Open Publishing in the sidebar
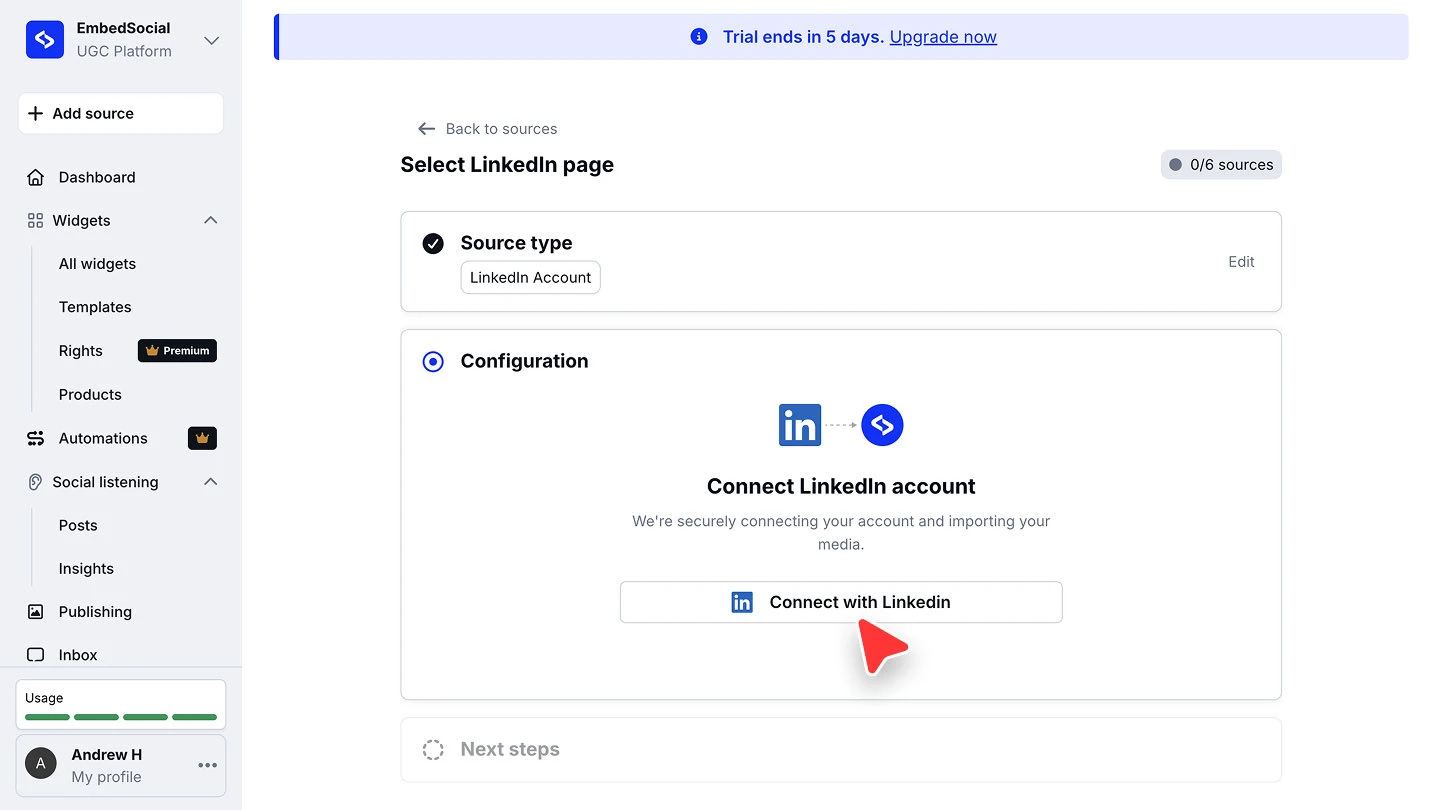 [95, 612]
